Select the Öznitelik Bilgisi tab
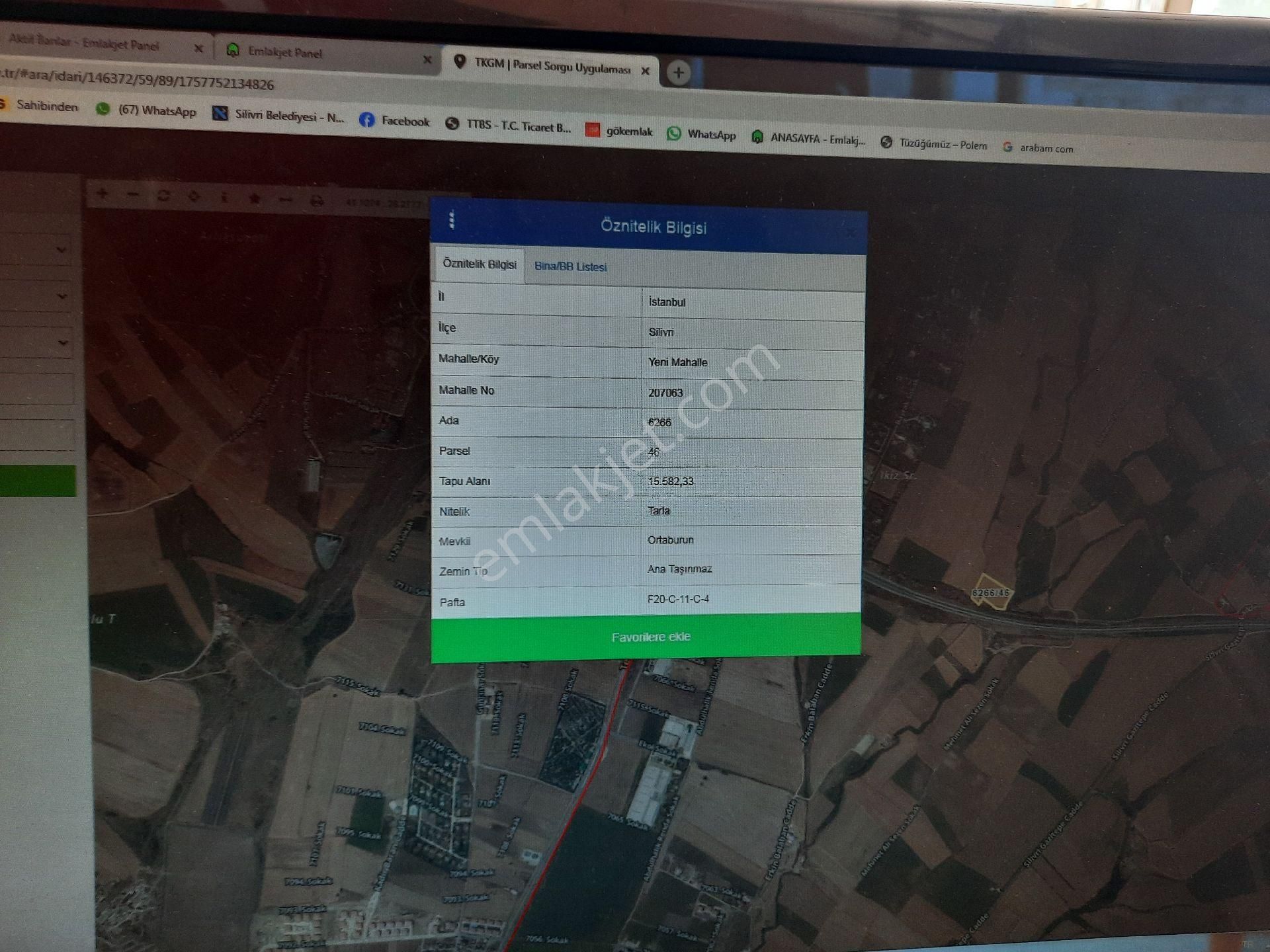Image resolution: width=1270 pixels, height=952 pixels. tap(479, 264)
